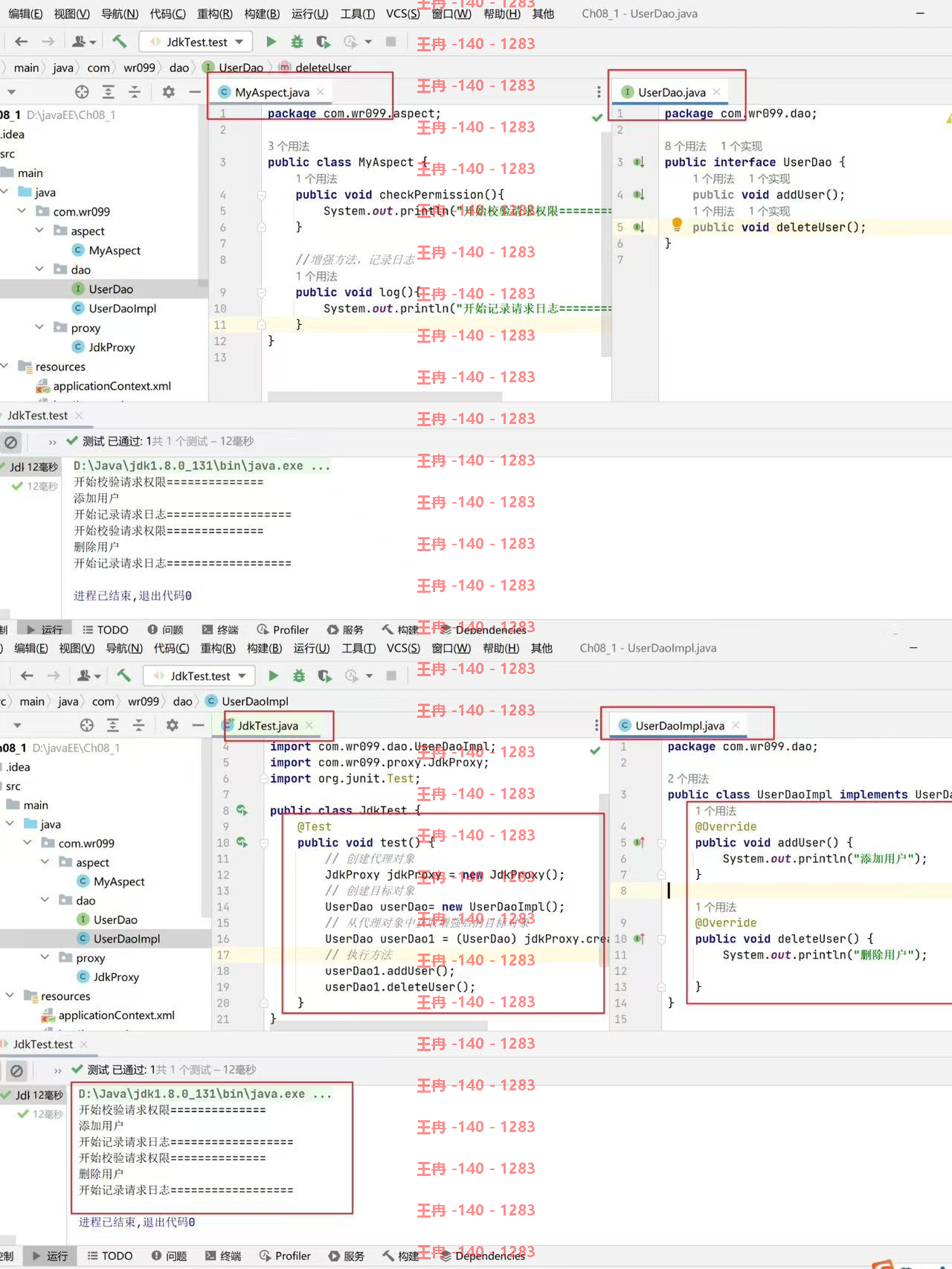Navigate Forward with the arrow in the UserDao.java window
Image resolution: width=952 pixels, height=1269 pixels.
click(48, 42)
